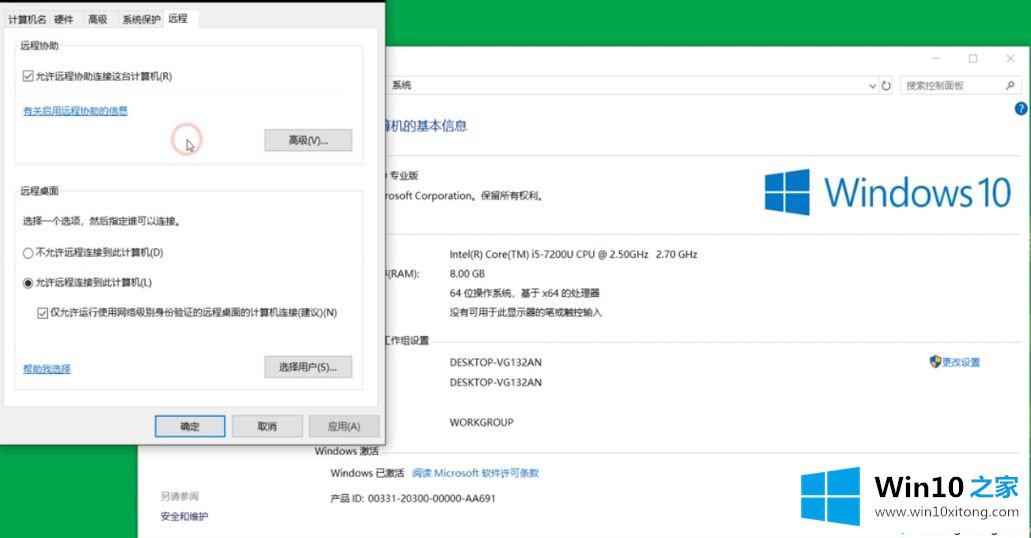Screen dimensions: 1031x538
Task: Click the 高级(V)... button
Action: pyautogui.click(x=308, y=140)
